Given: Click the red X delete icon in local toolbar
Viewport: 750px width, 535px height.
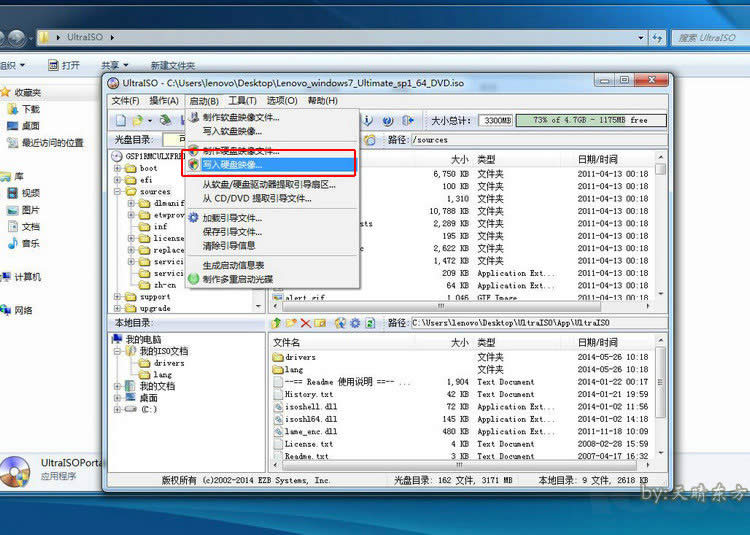Looking at the screenshot, I should click(306, 323).
